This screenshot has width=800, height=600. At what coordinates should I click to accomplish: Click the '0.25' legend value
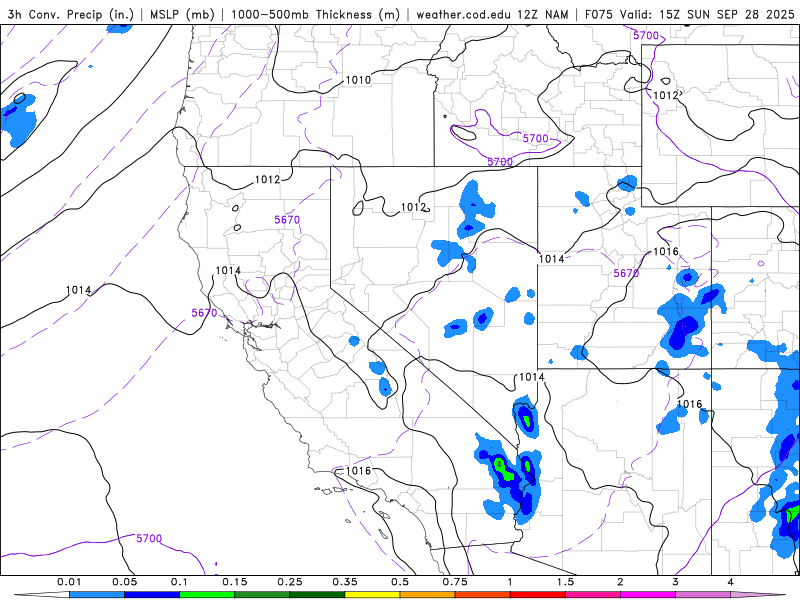pos(290,582)
